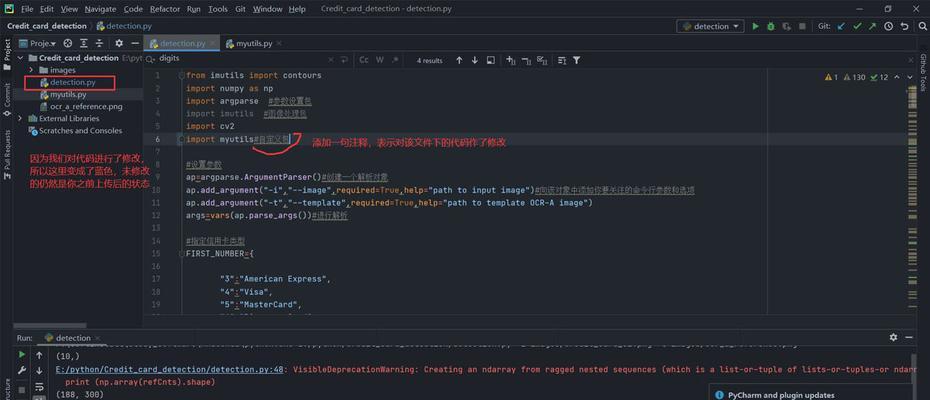The width and height of the screenshot is (930, 400).
Task: Start debugging with the bug icon
Action: click(x=771, y=26)
